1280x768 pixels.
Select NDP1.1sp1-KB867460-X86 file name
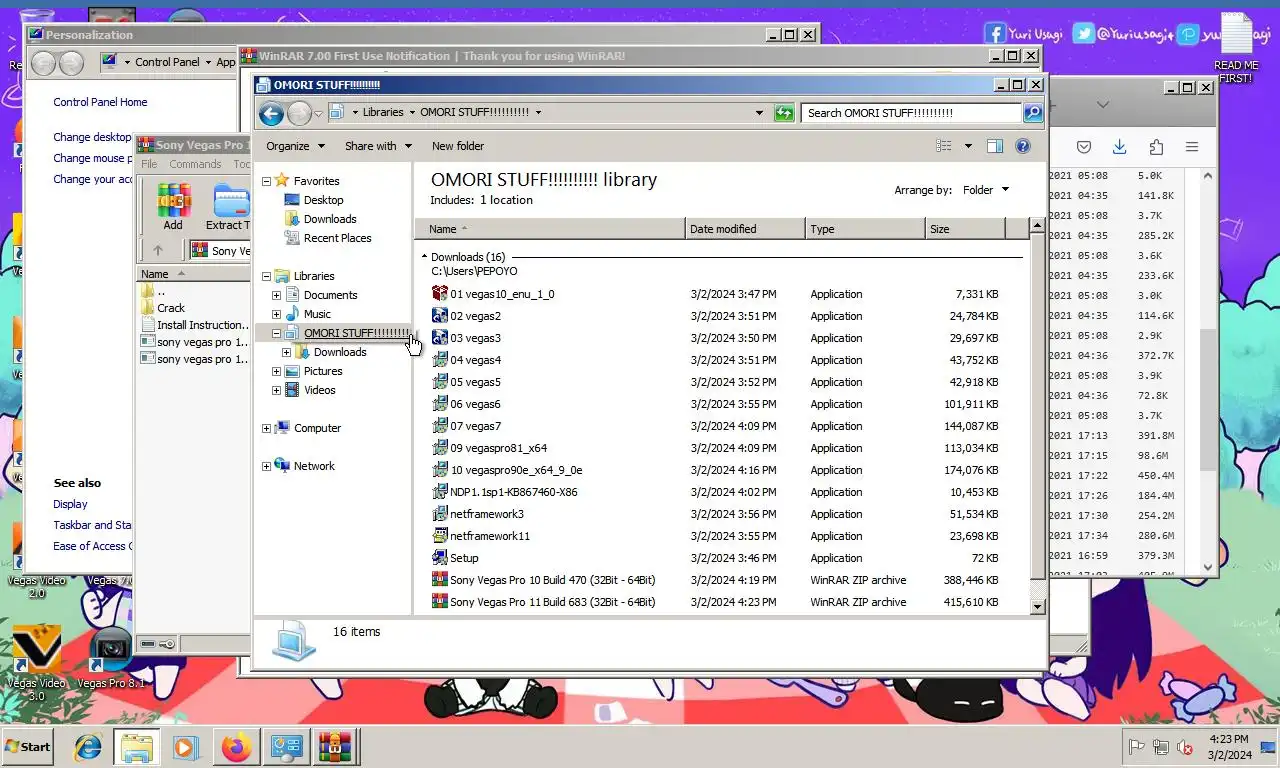click(513, 492)
